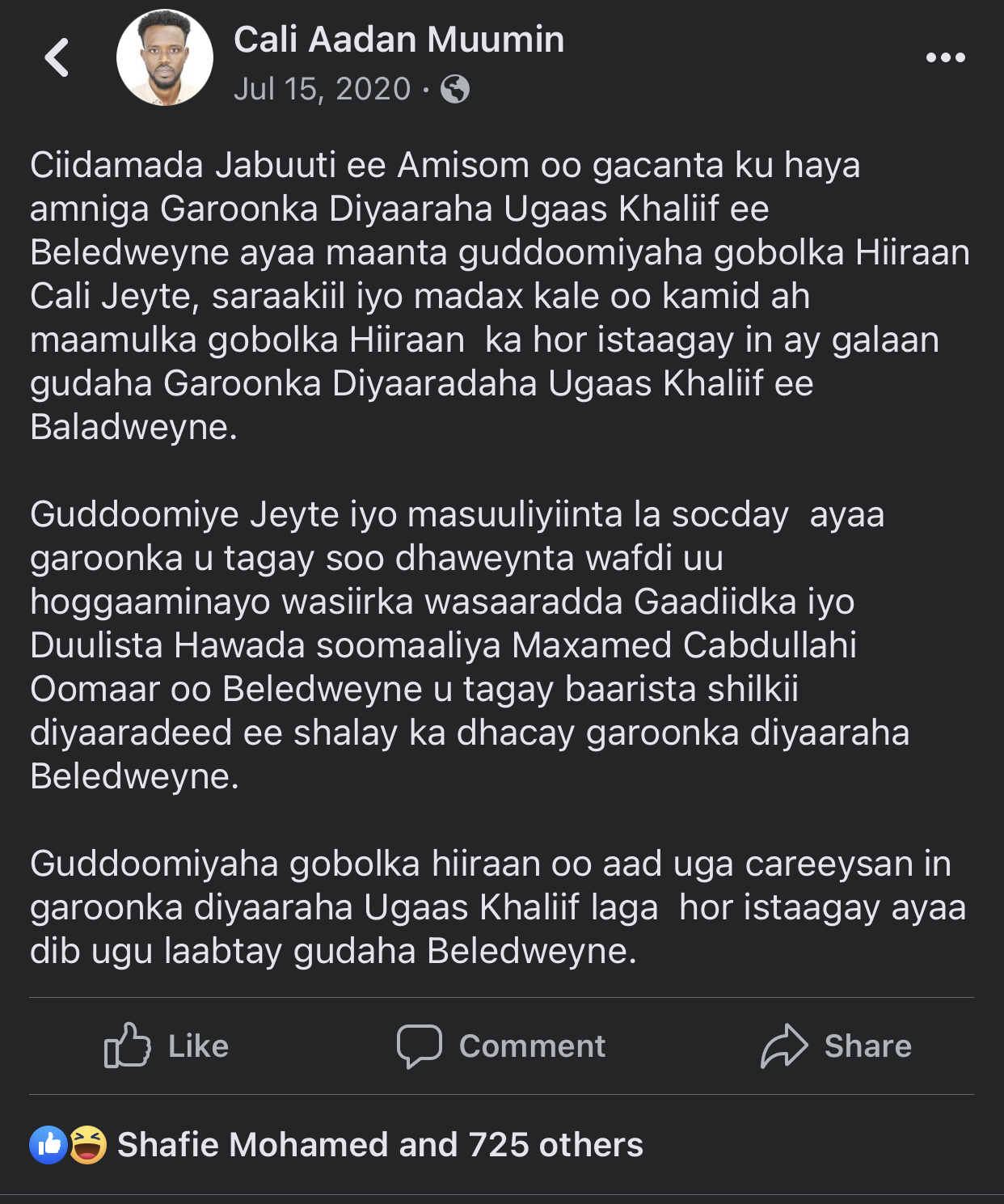Tap the paragraph starting with Guddoomiye Jeyte
1004x1204 pixels.
click(470, 645)
